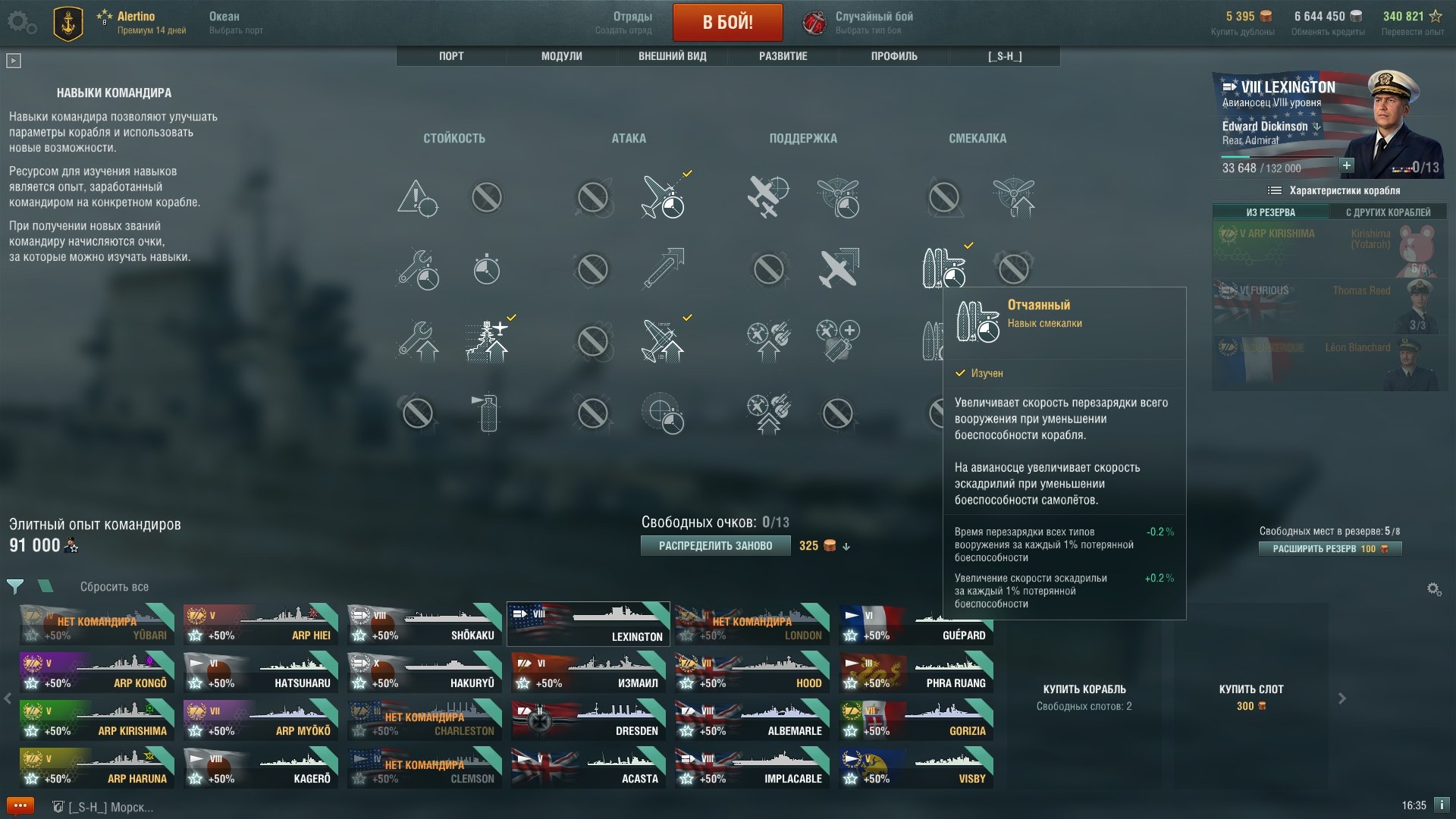
Task: Open the orange chat bubble icon
Action: [x=20, y=806]
